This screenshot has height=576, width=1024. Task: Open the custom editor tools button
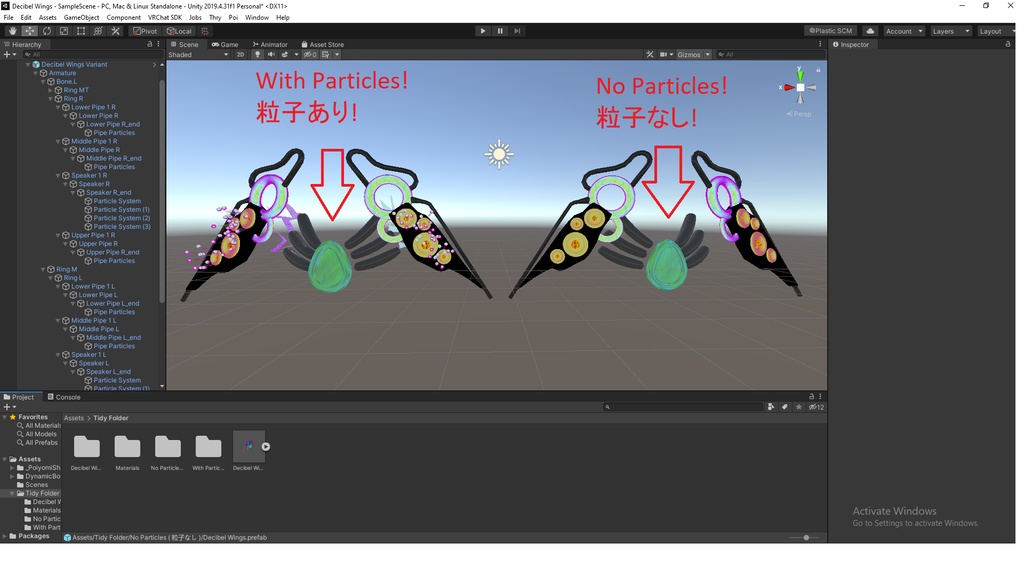coord(115,31)
